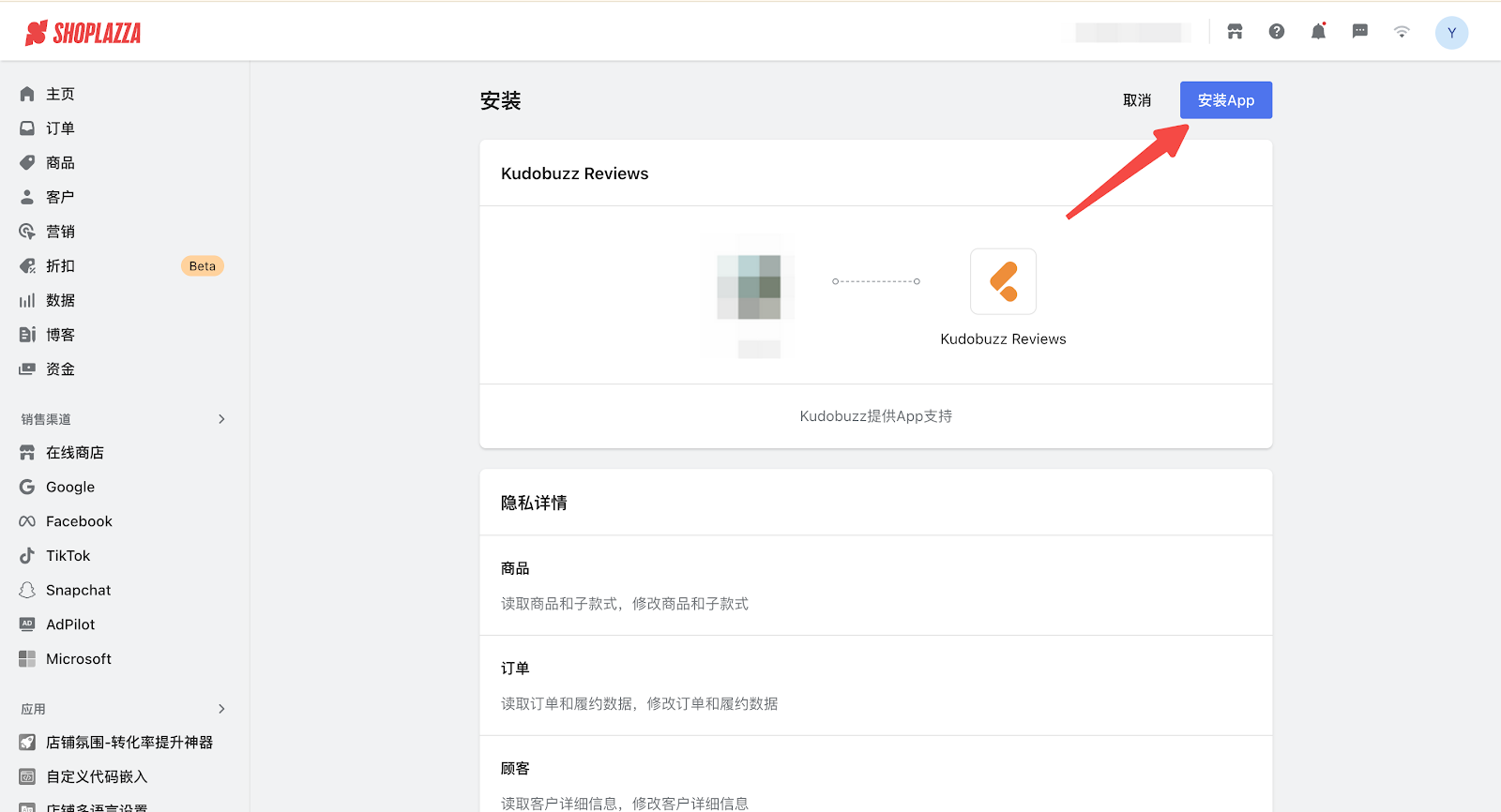1501x812 pixels.
Task: Open 订单 in sidebar
Action: (x=60, y=128)
